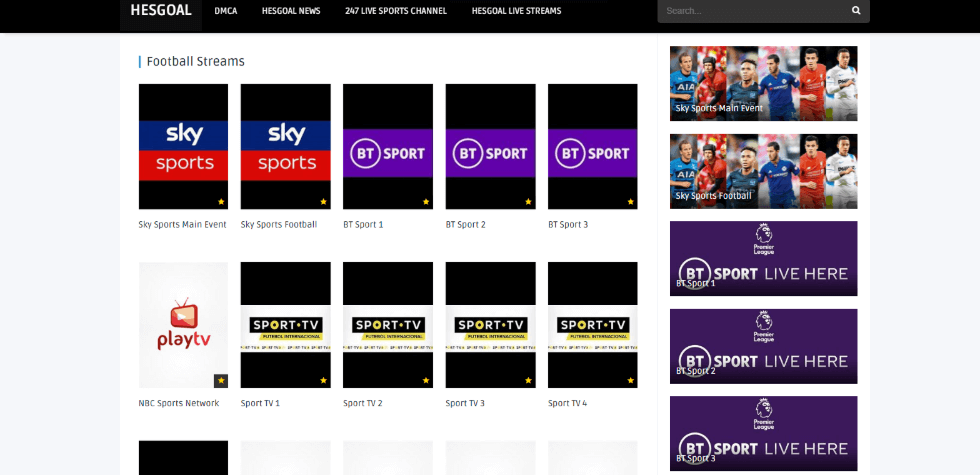Open sidebar Sky Sports Football banner
Image resolution: width=980 pixels, height=475 pixels.
click(x=764, y=171)
